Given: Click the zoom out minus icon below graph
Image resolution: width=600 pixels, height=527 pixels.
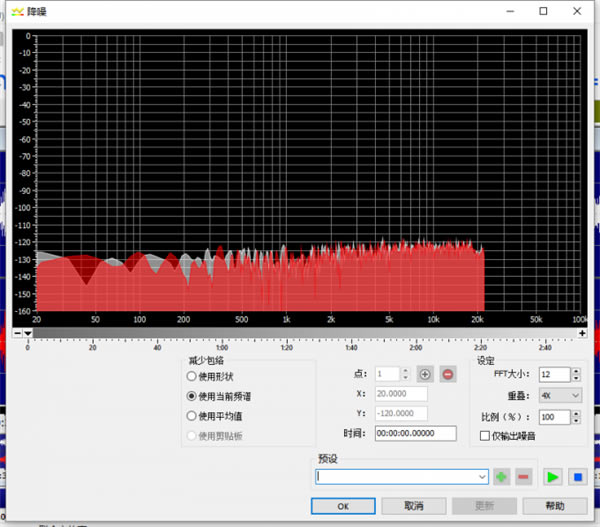Looking at the screenshot, I should (16, 332).
